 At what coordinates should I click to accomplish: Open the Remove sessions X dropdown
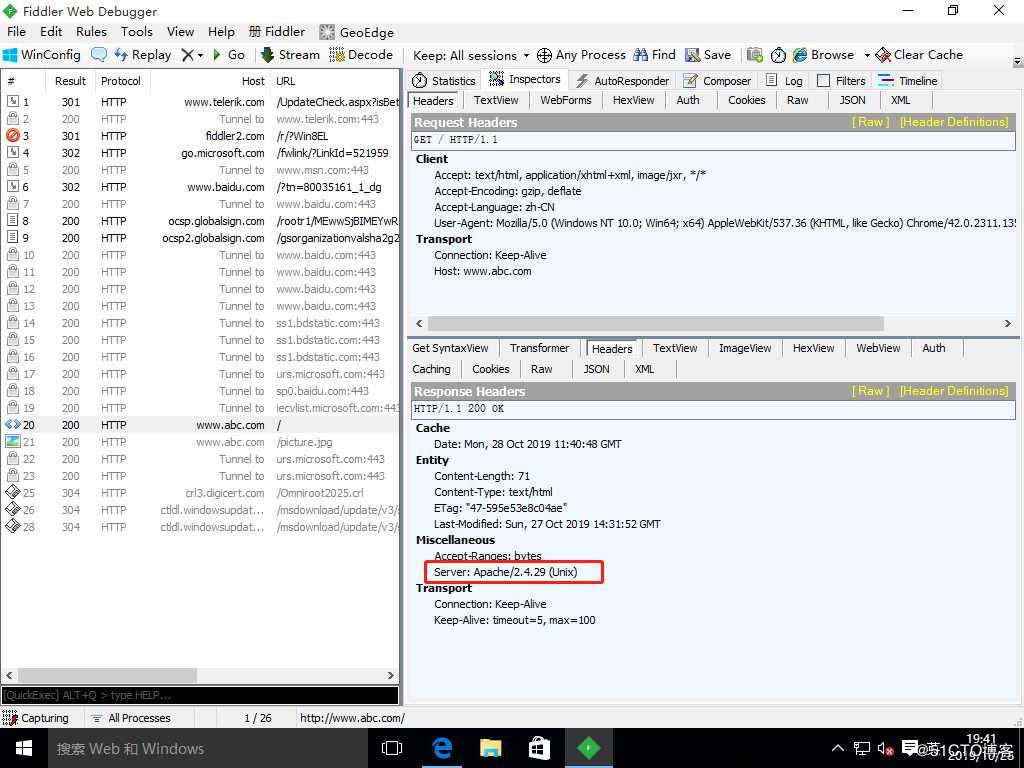(192, 55)
